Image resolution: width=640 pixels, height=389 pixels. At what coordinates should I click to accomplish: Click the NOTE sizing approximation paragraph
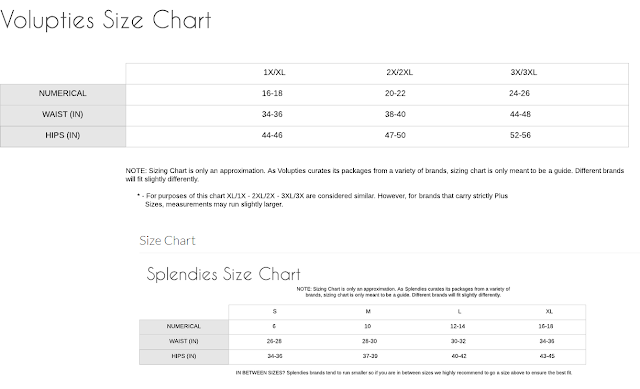(x=375, y=175)
